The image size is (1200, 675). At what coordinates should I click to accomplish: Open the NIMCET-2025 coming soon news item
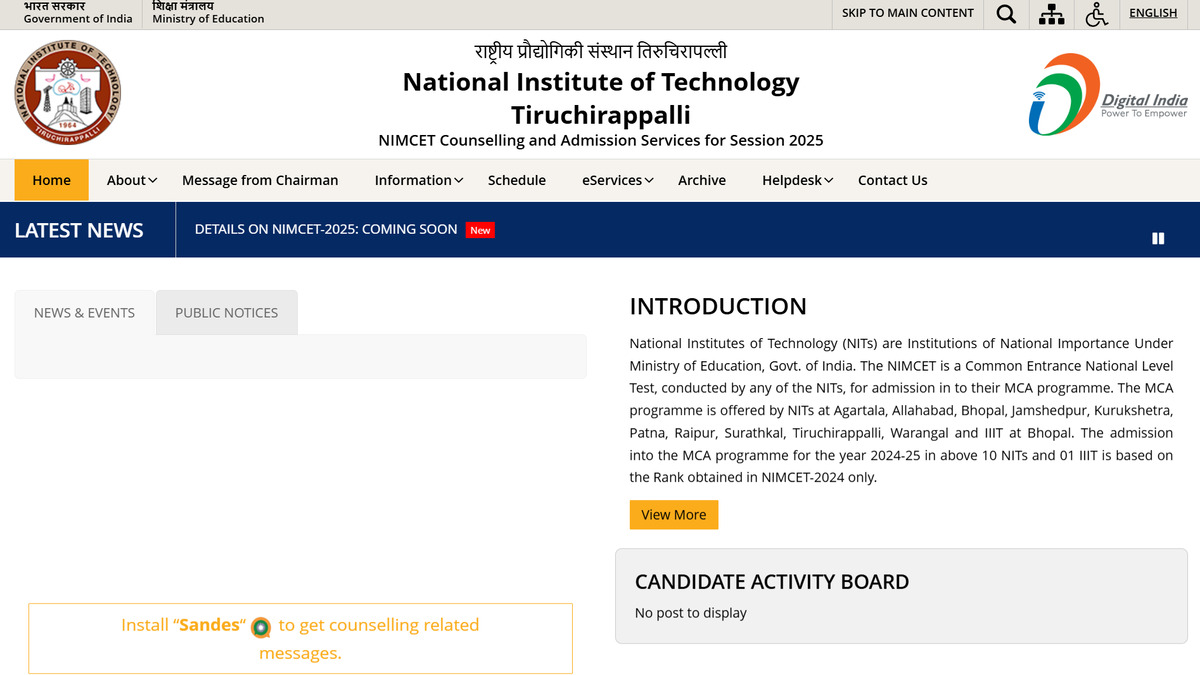326,229
